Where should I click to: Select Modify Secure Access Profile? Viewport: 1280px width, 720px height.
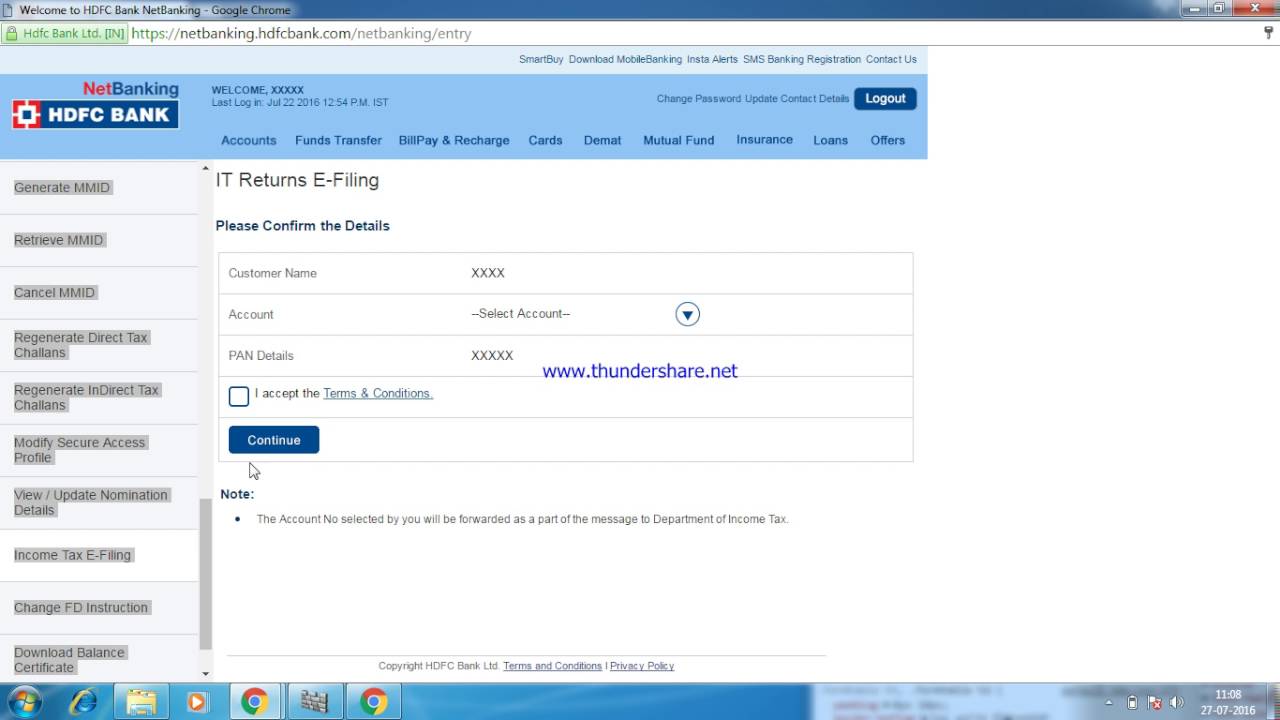pyautogui.click(x=80, y=450)
